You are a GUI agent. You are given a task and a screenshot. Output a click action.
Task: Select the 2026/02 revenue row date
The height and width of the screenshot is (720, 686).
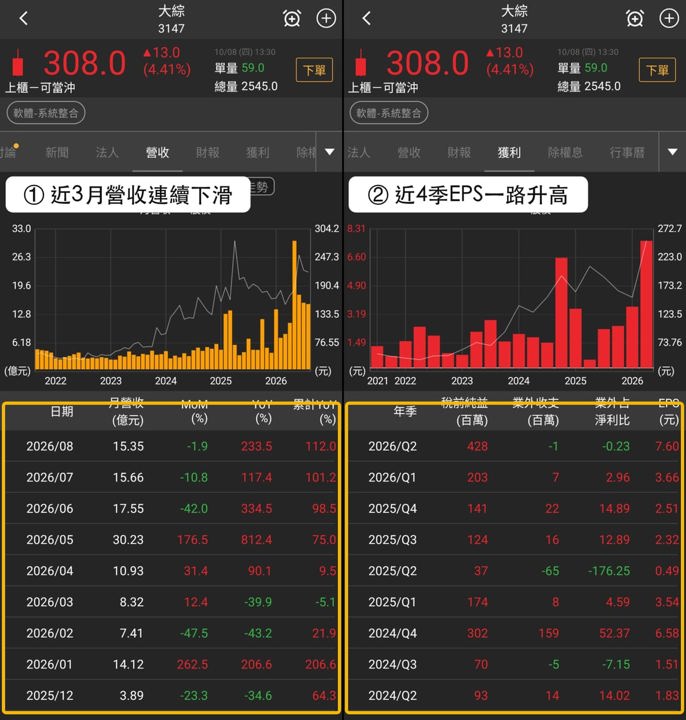point(50,633)
